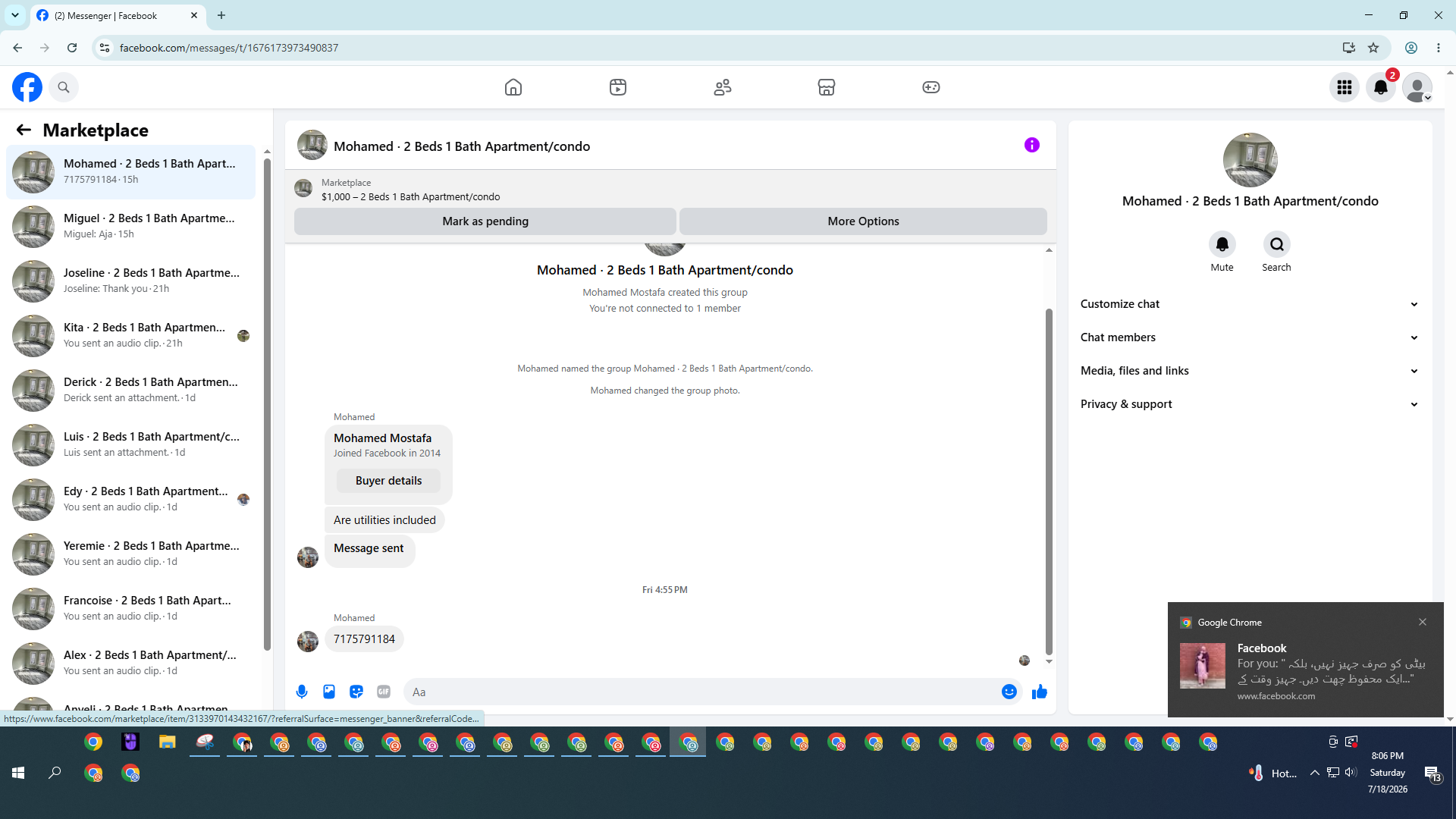
Task: Close the Google Chrome notification popup
Action: 1423,622
